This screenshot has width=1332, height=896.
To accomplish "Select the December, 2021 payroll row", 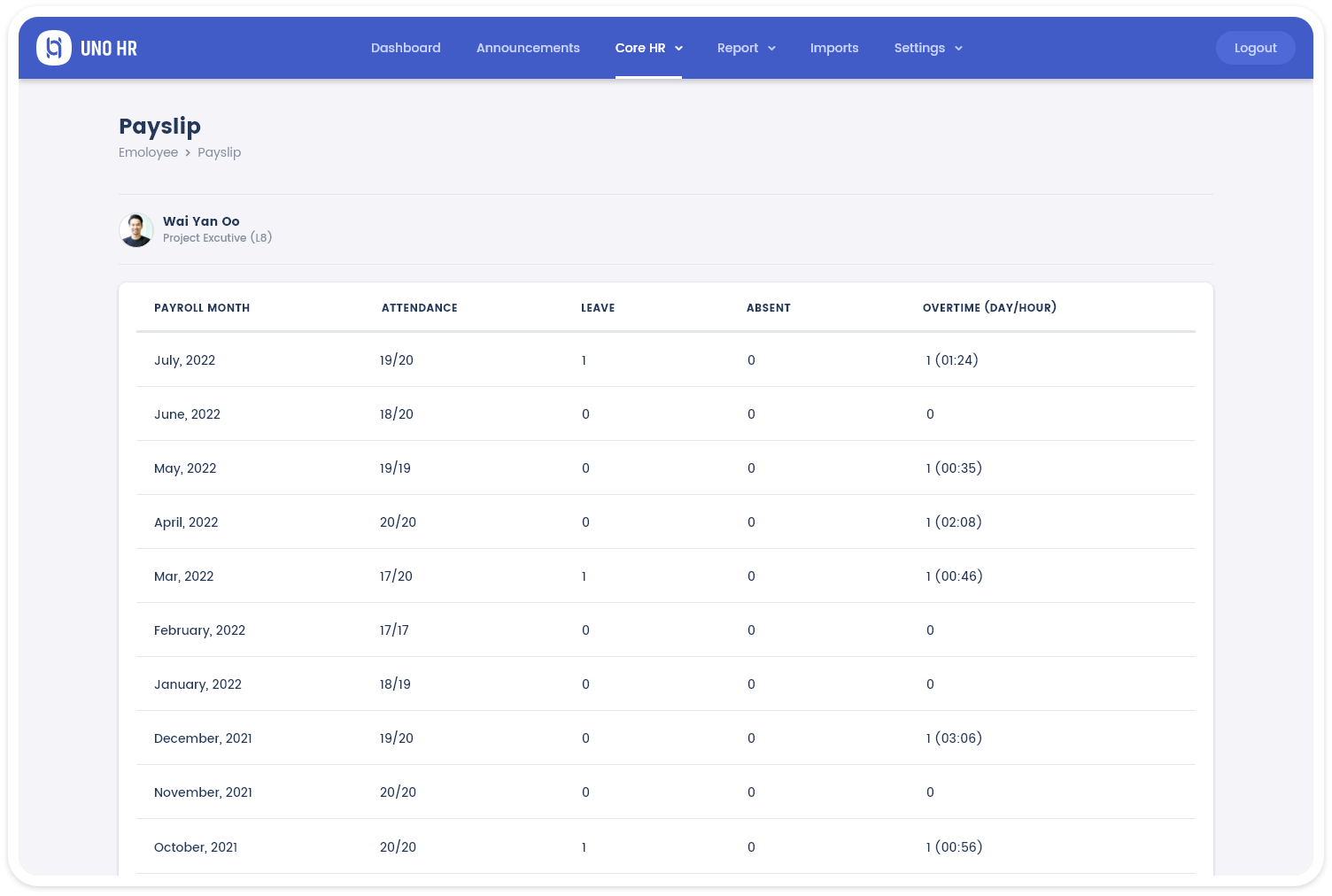I will 203,738.
